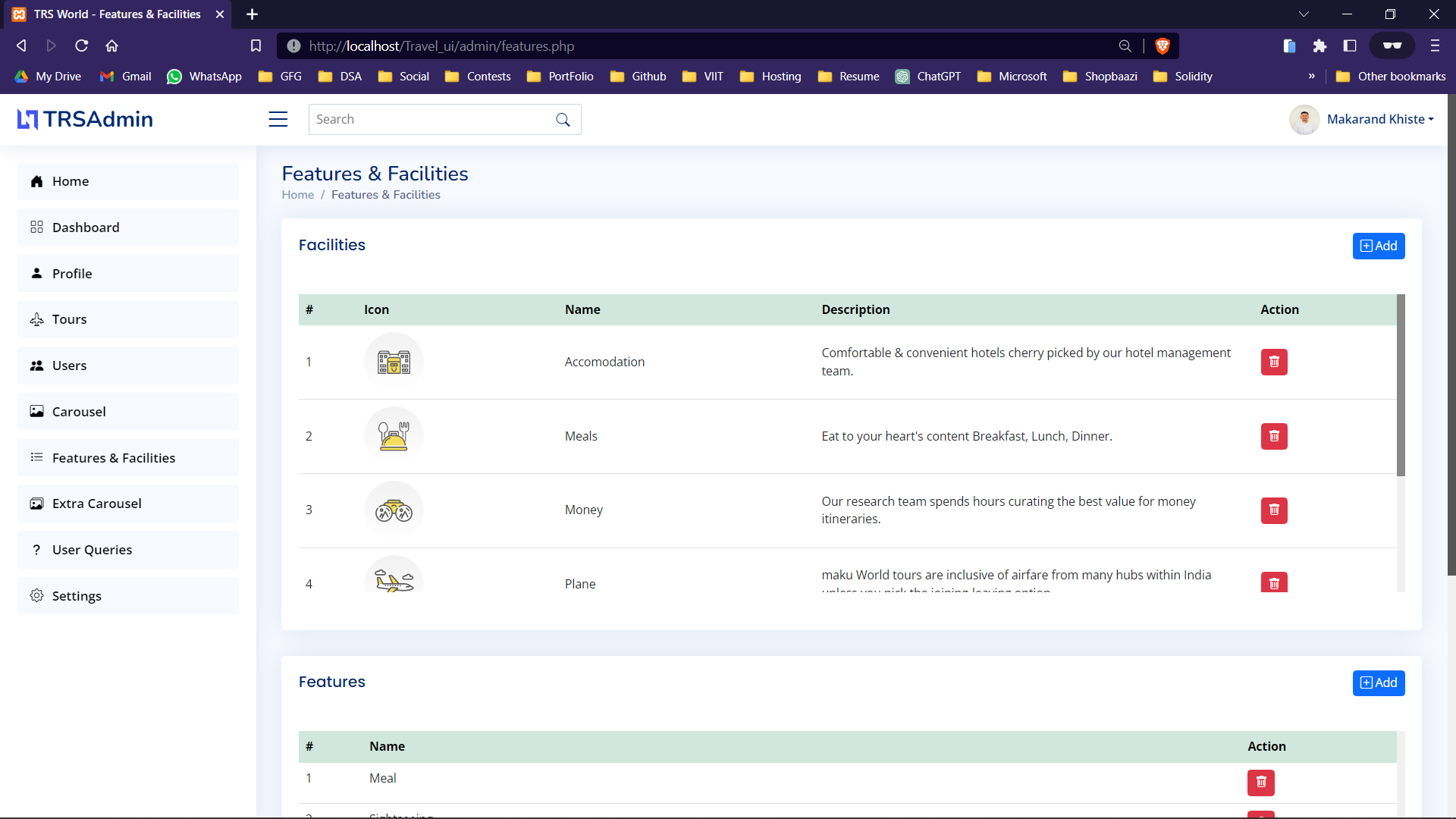Go to User Queries in the sidebar

128,550
